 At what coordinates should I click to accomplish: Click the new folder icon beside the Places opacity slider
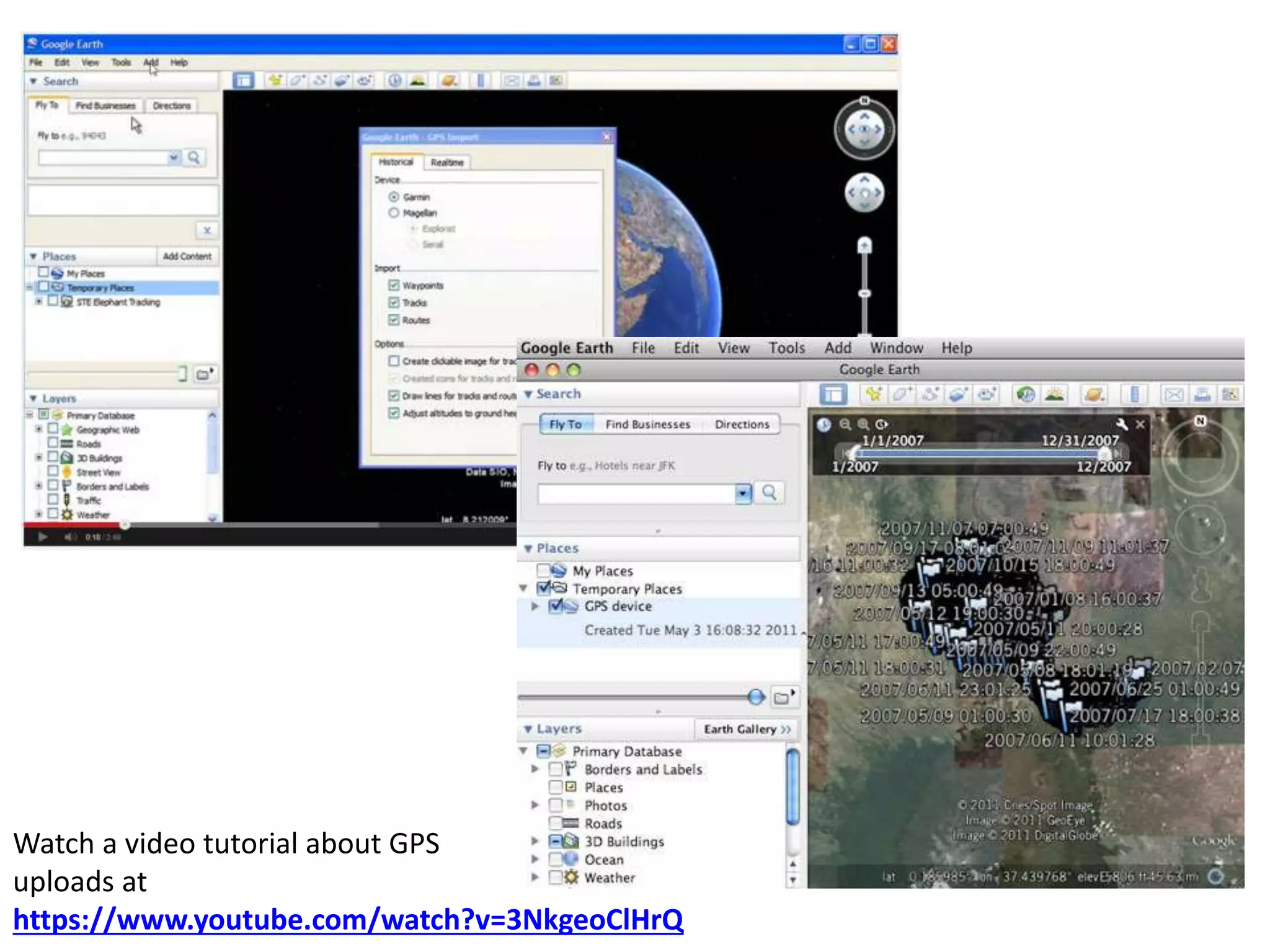pyautogui.click(x=784, y=697)
